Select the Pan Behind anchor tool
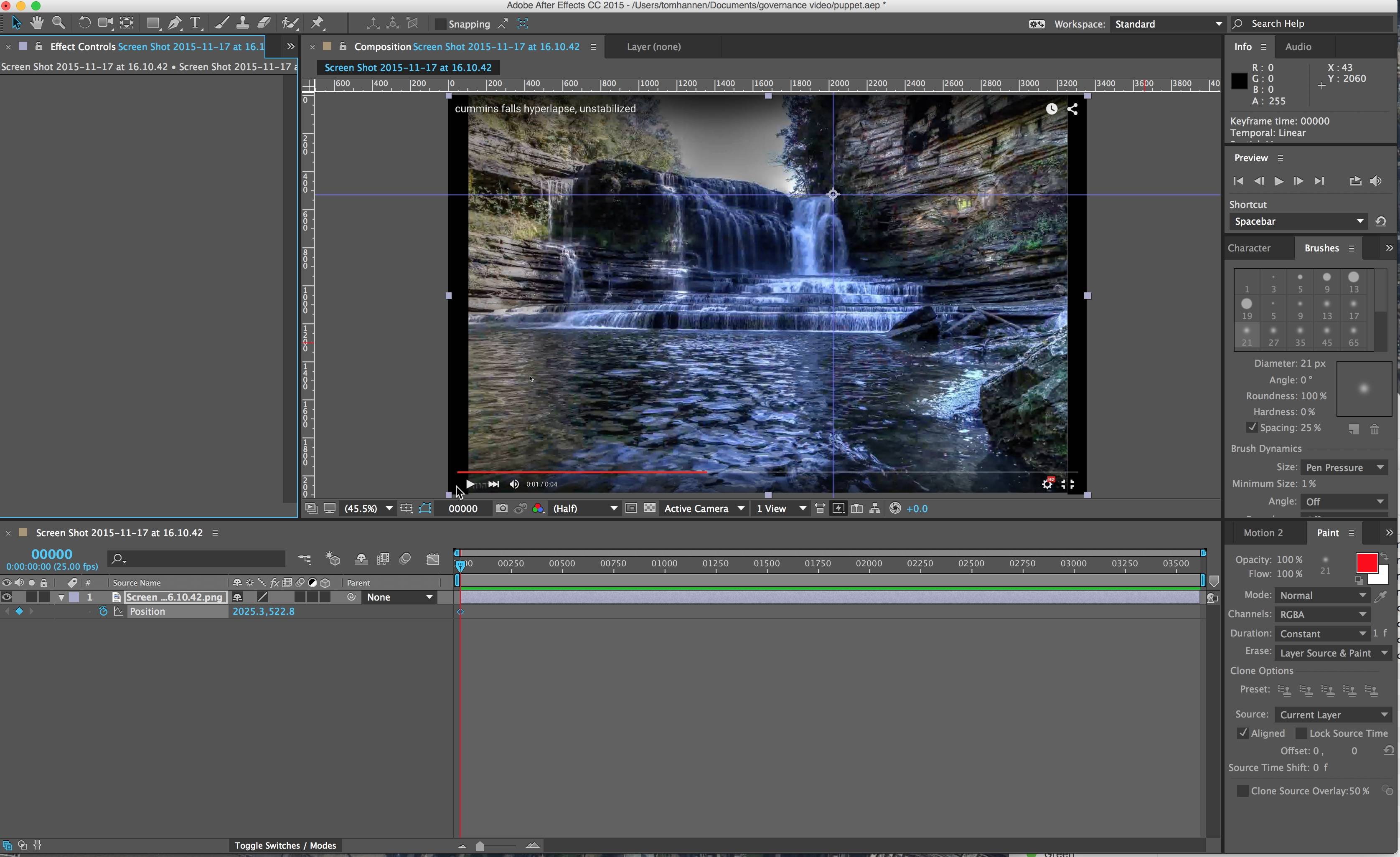The width and height of the screenshot is (1400, 857). point(127,23)
